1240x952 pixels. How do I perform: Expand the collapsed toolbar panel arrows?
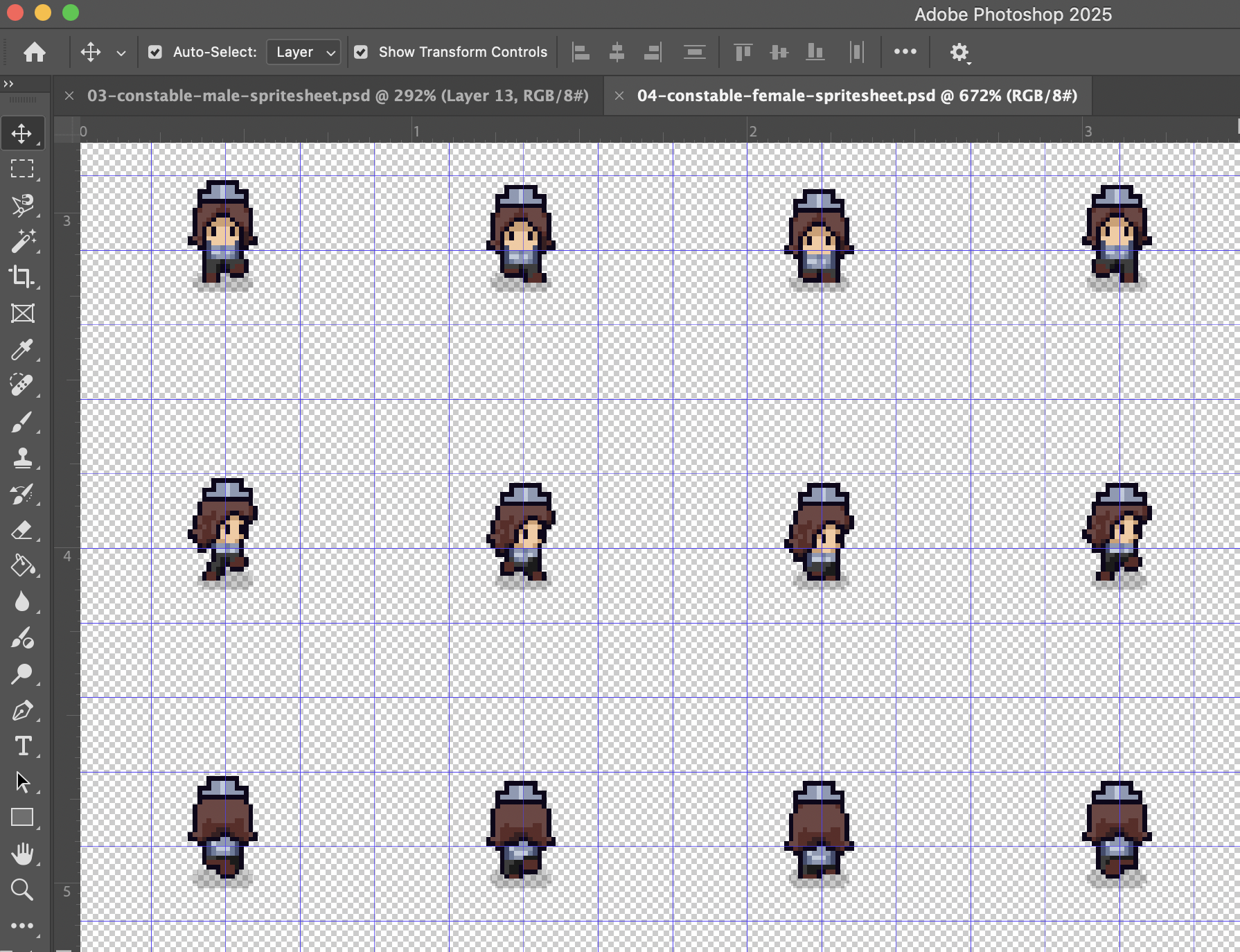(x=8, y=84)
